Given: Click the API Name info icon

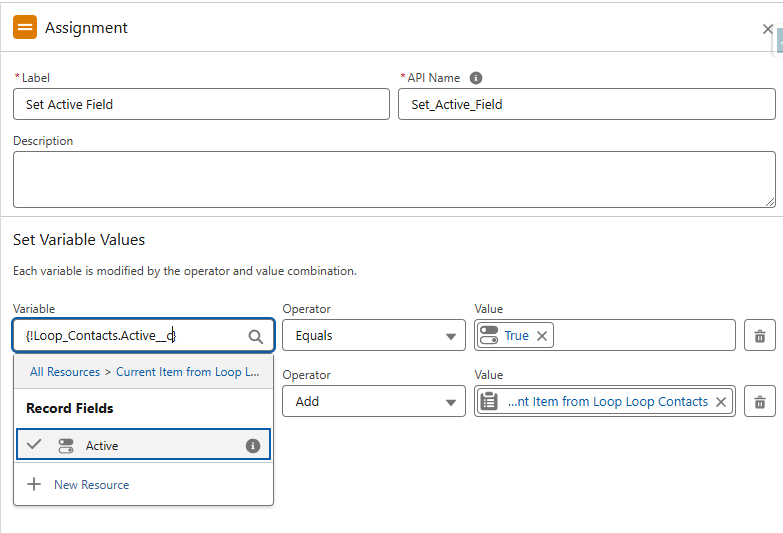Looking at the screenshot, I should [476, 78].
